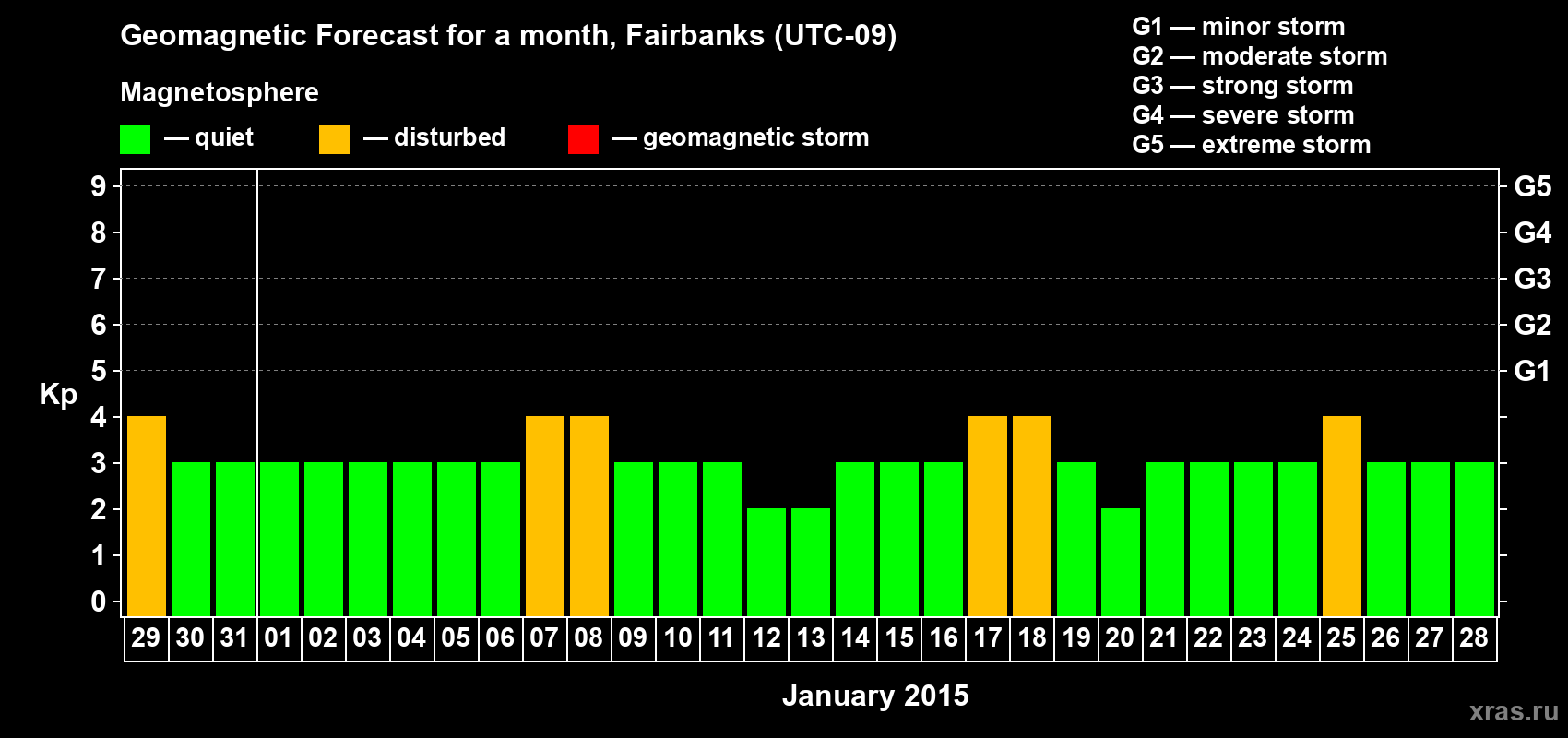Click the green bar for January 12

[x=766, y=563]
